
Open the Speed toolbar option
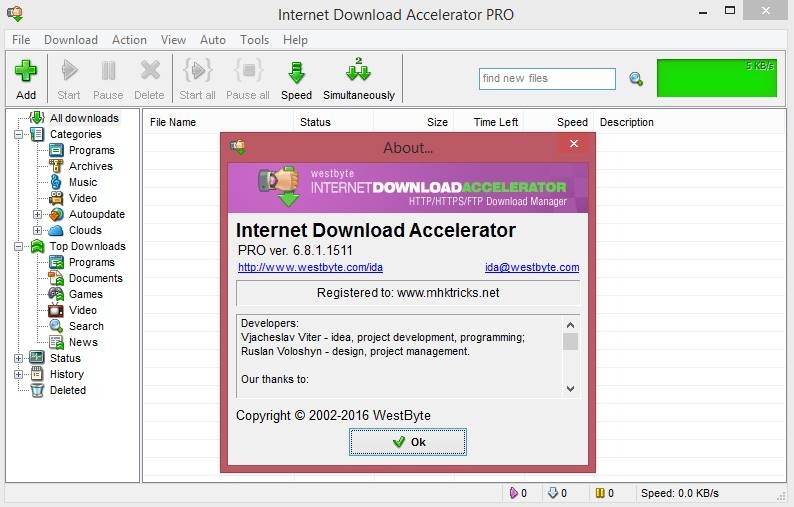coord(296,80)
